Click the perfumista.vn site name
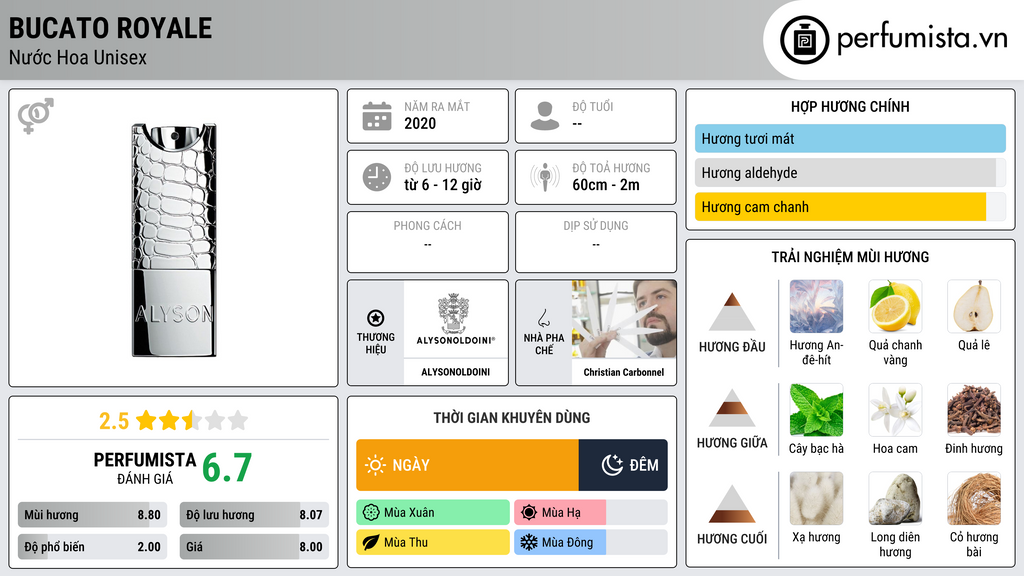This screenshot has height=576, width=1024. 922,39
